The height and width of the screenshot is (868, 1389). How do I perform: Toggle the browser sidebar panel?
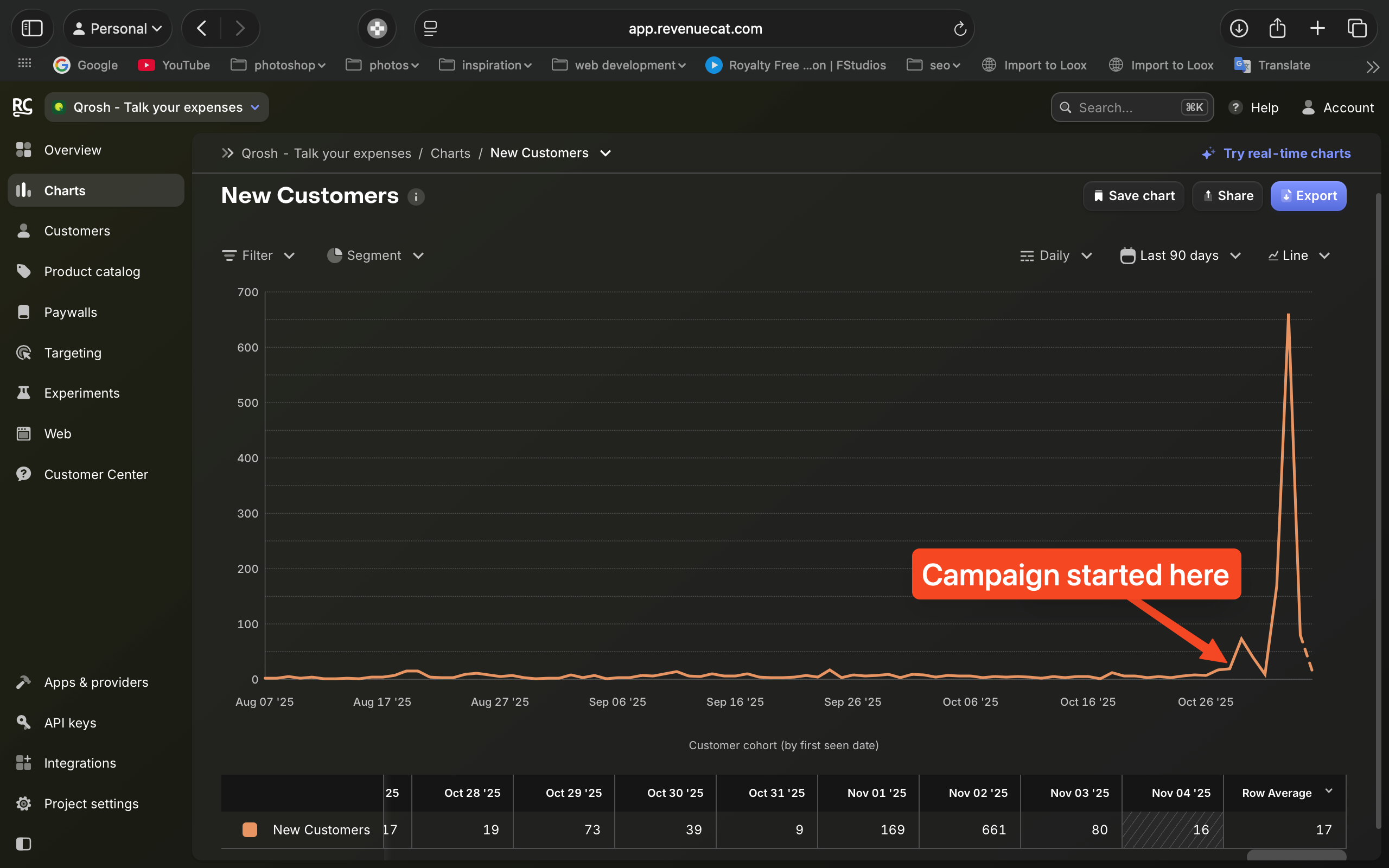click(x=32, y=28)
